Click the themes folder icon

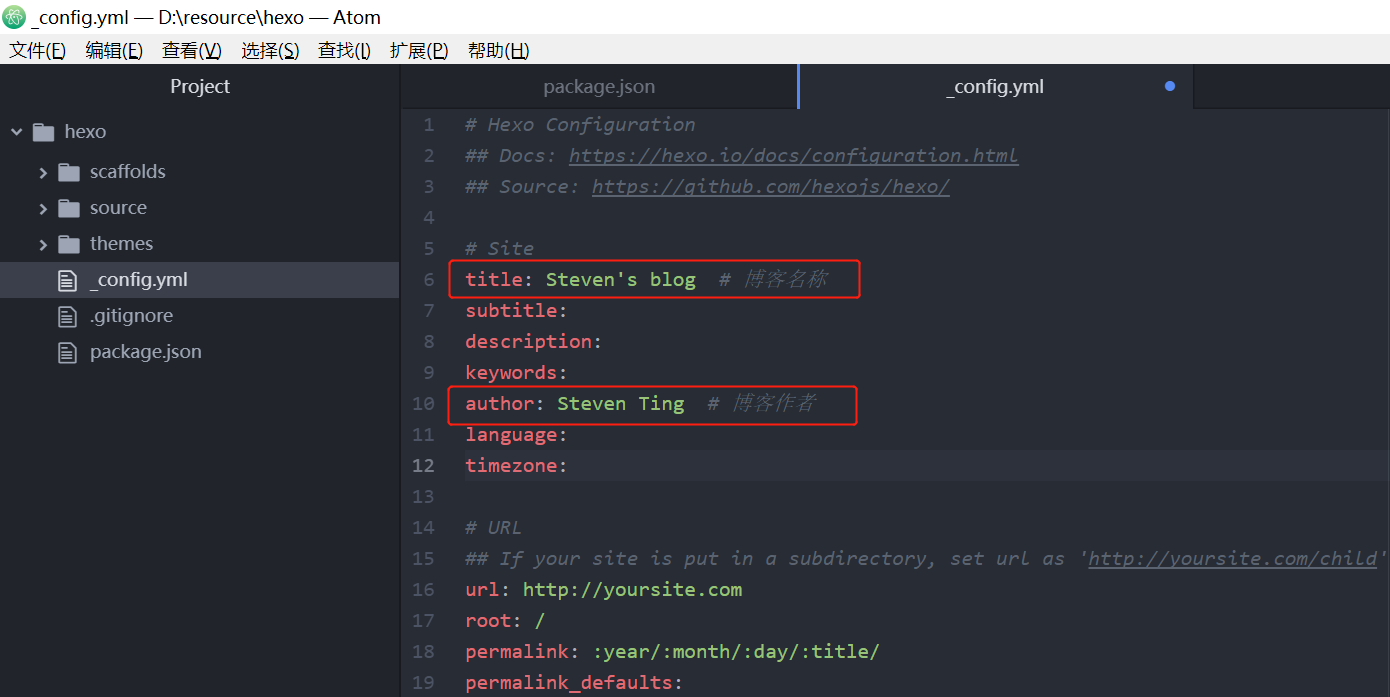pos(69,244)
